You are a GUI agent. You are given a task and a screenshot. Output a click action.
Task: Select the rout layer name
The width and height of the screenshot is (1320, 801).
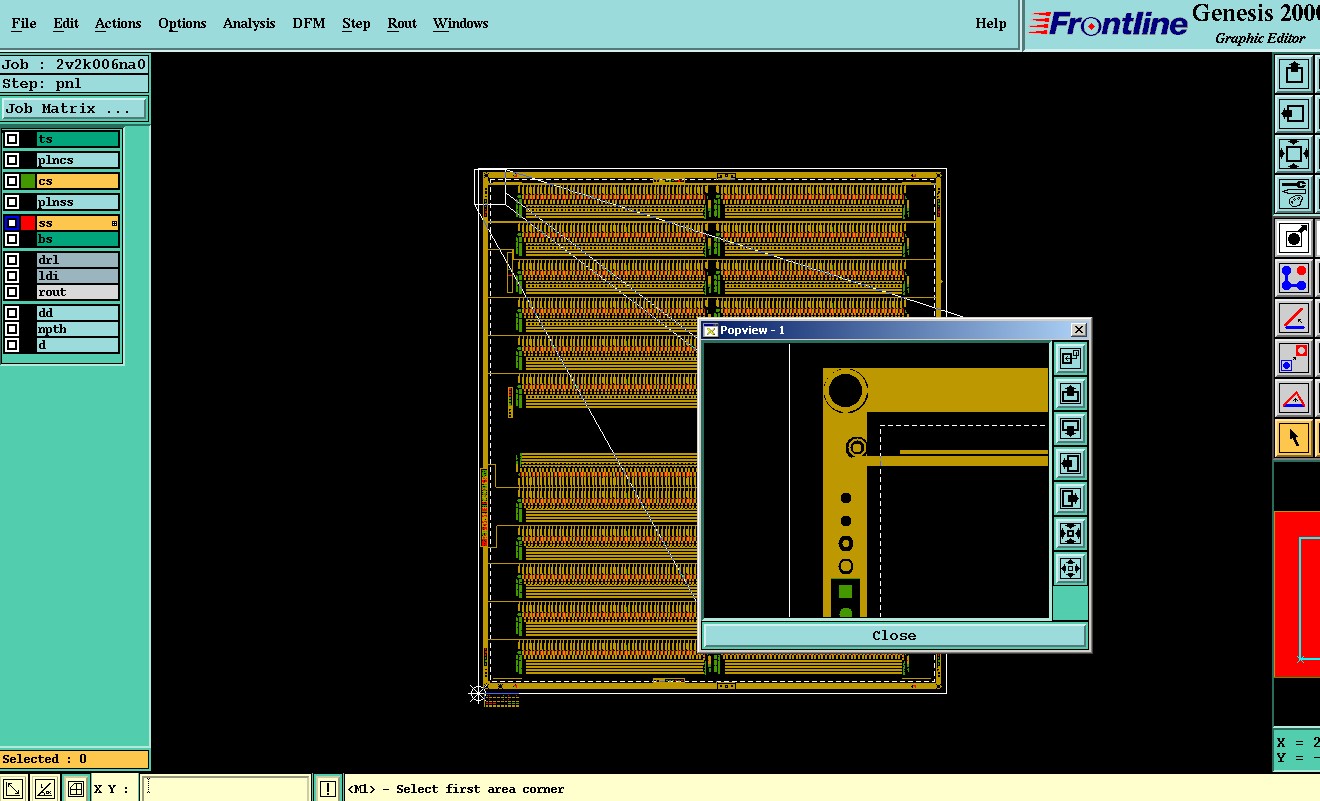(78, 292)
